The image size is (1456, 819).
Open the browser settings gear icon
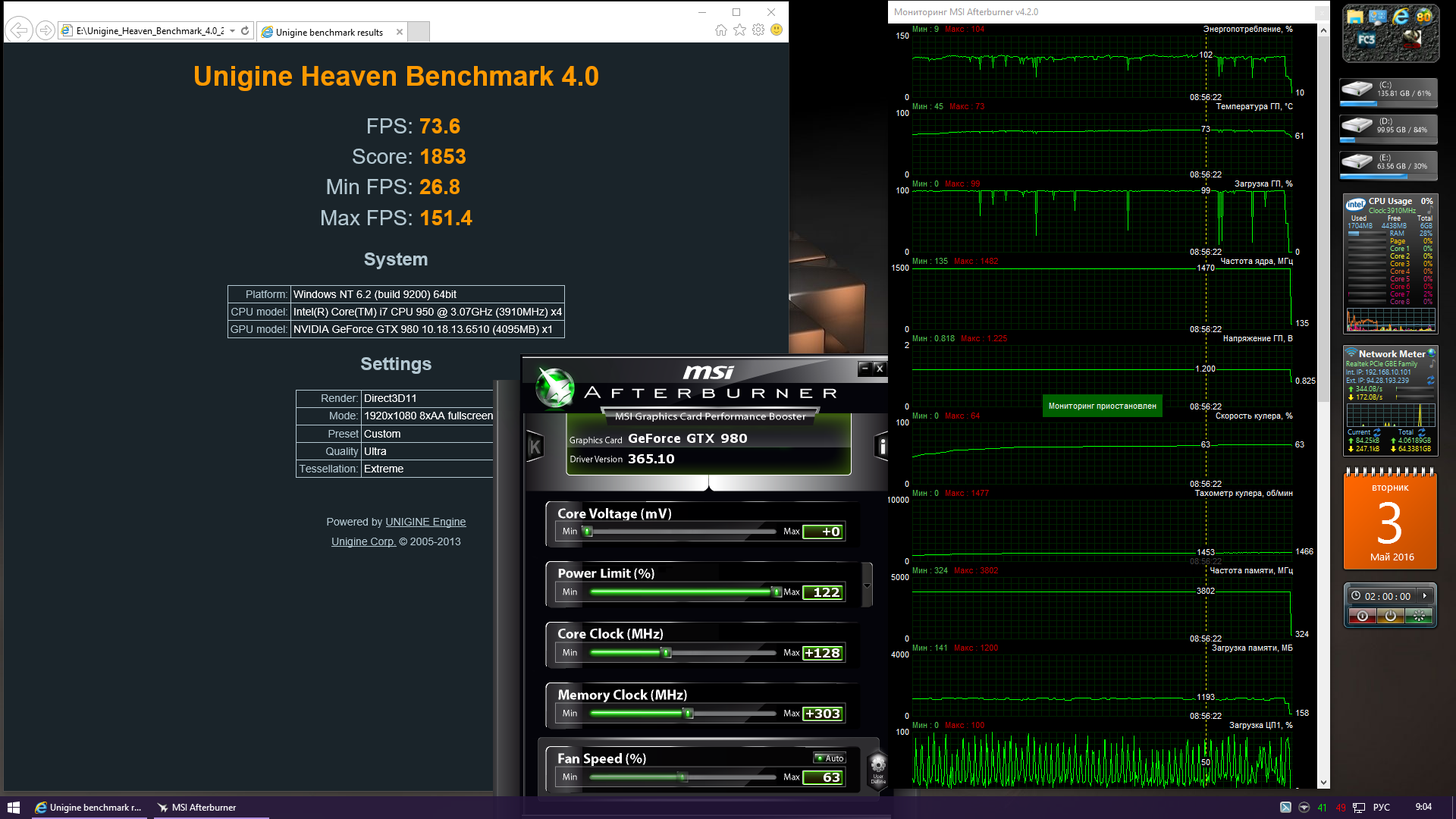point(758,30)
